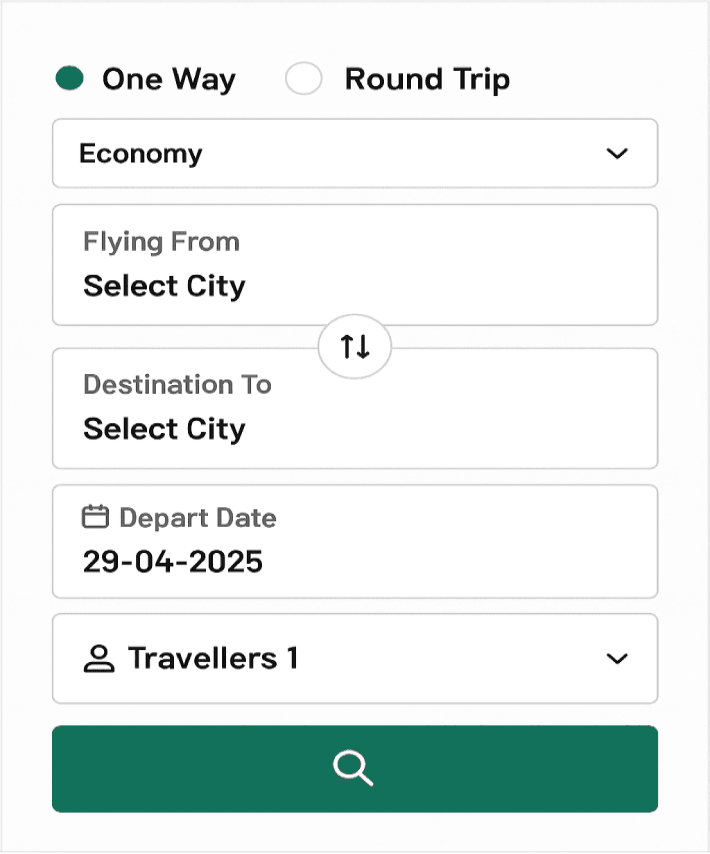
Task: Click the Round Trip label
Action: tap(427, 78)
